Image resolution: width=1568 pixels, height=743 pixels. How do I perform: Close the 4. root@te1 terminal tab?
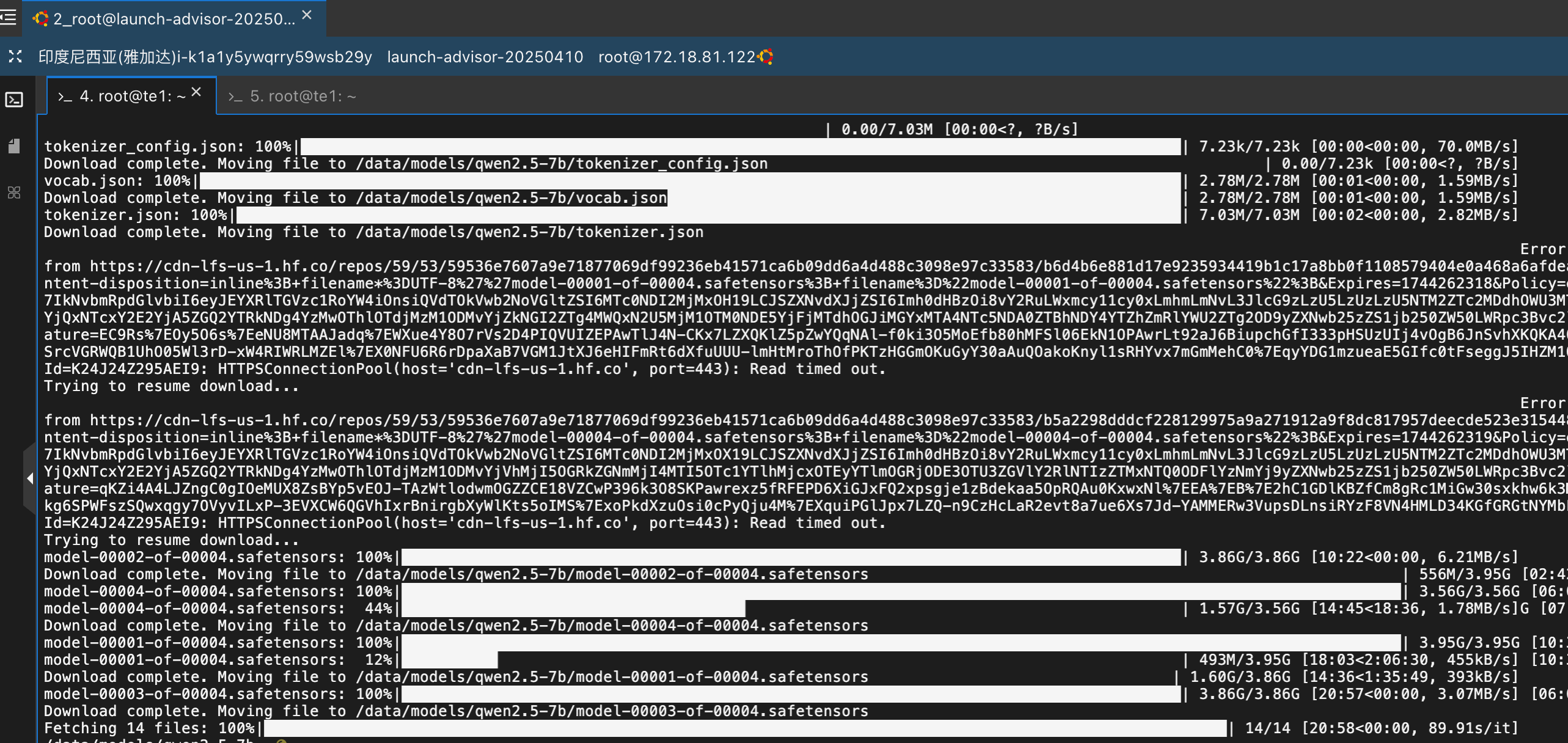click(x=196, y=92)
